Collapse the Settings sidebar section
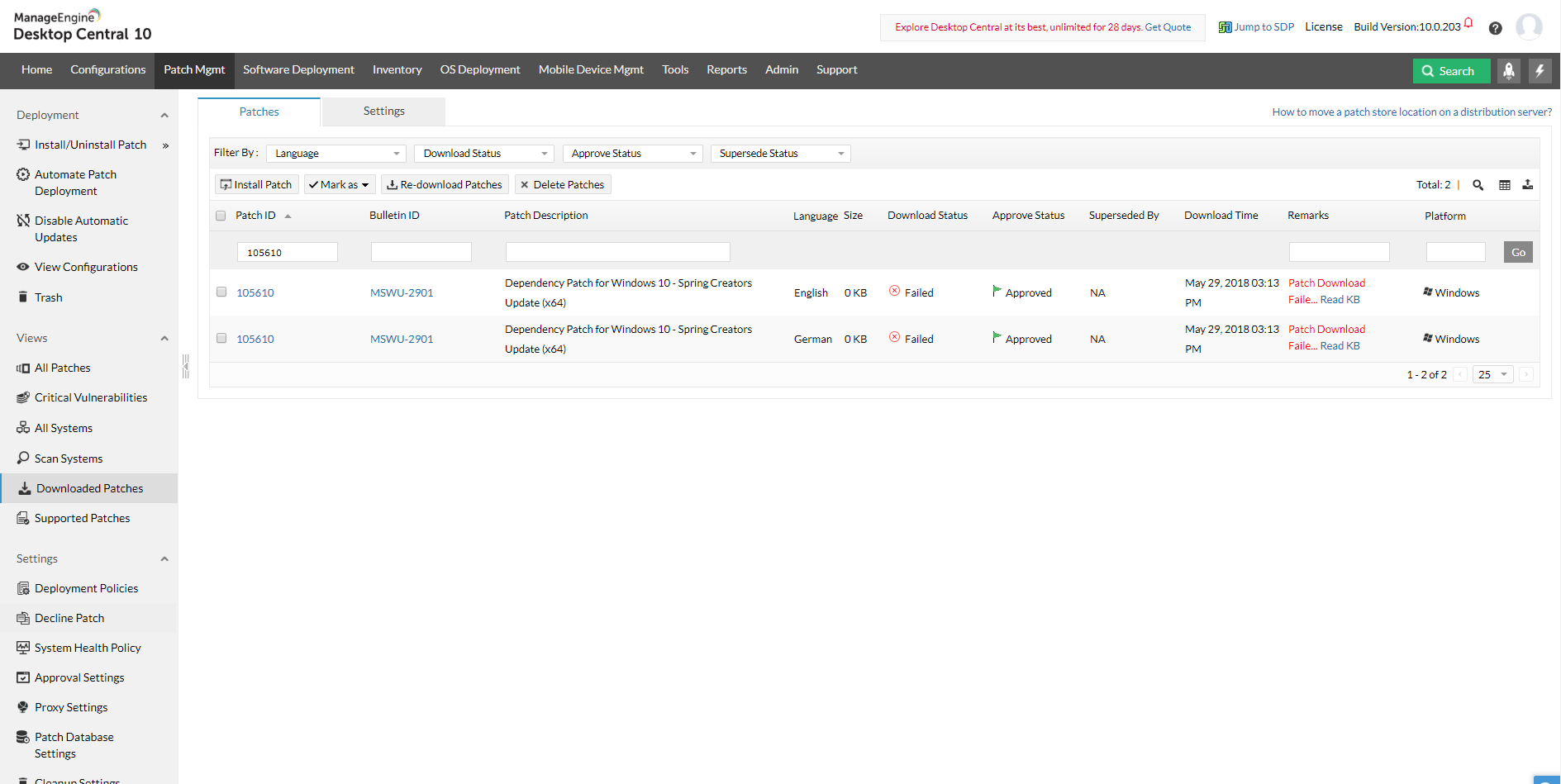This screenshot has width=1561, height=784. 164,558
